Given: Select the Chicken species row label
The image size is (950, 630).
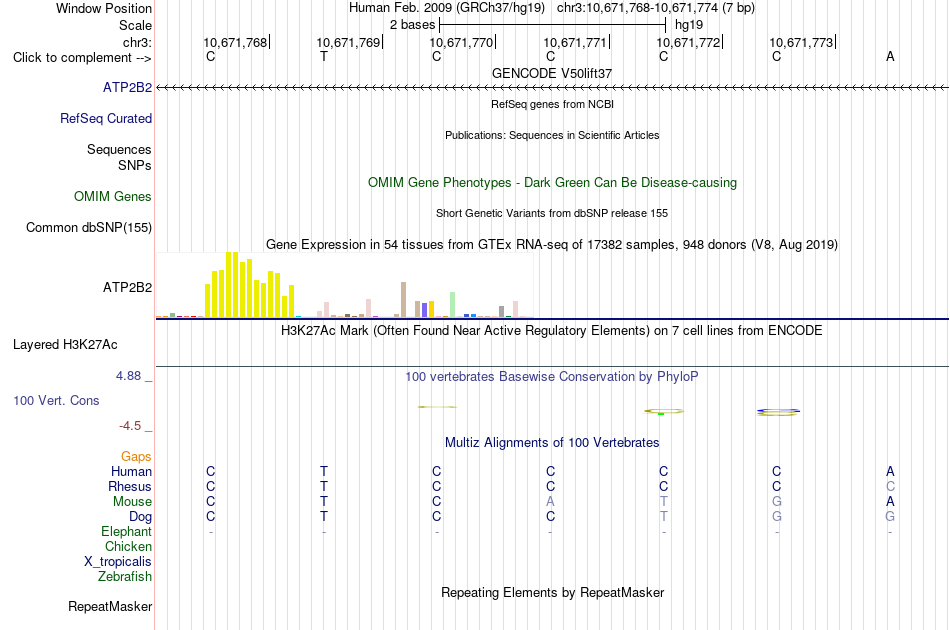Looking at the screenshot, I should [128, 546].
